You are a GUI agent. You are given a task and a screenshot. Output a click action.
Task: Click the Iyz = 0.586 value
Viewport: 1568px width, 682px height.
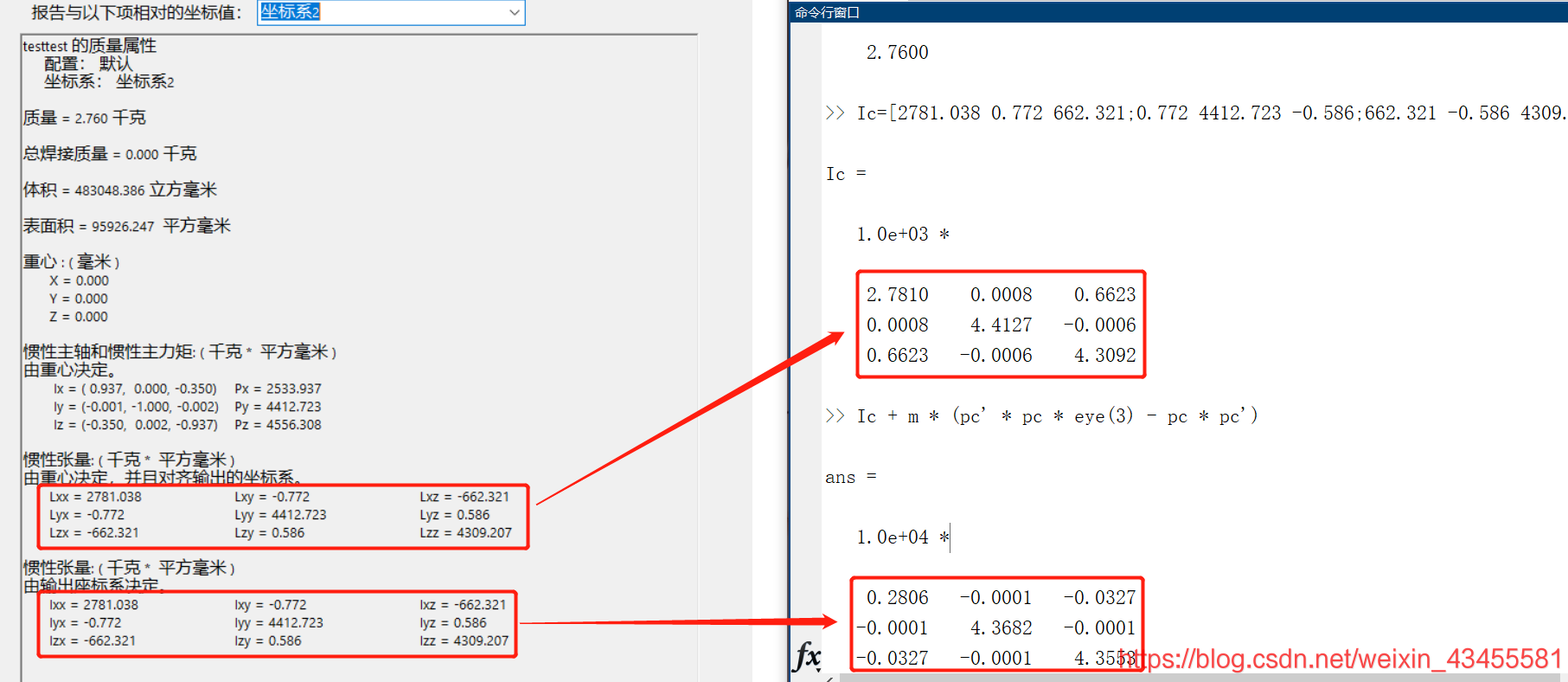coord(453,623)
